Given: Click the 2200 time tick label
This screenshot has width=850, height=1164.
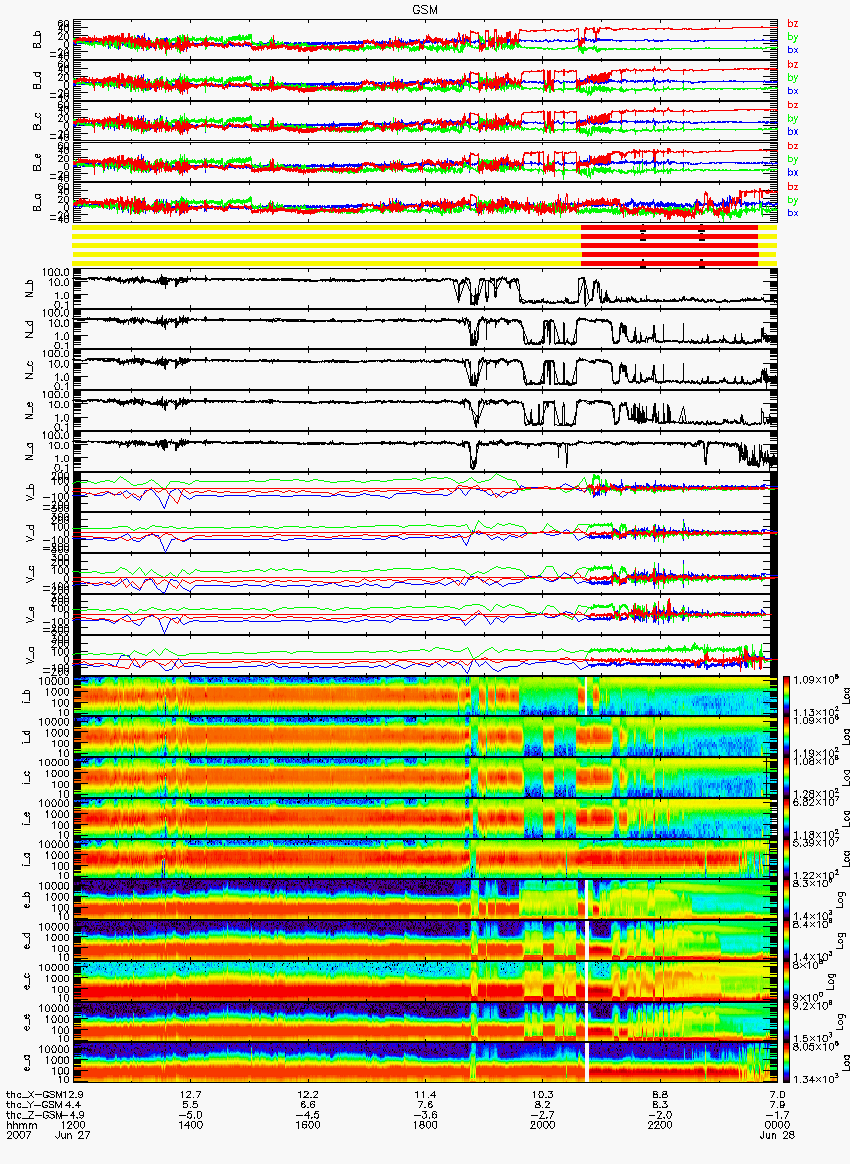Looking at the screenshot, I should (x=660, y=1125).
